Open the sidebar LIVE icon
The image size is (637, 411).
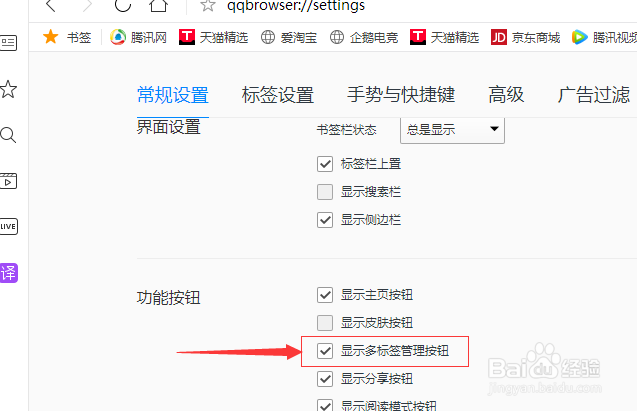pos(9,227)
